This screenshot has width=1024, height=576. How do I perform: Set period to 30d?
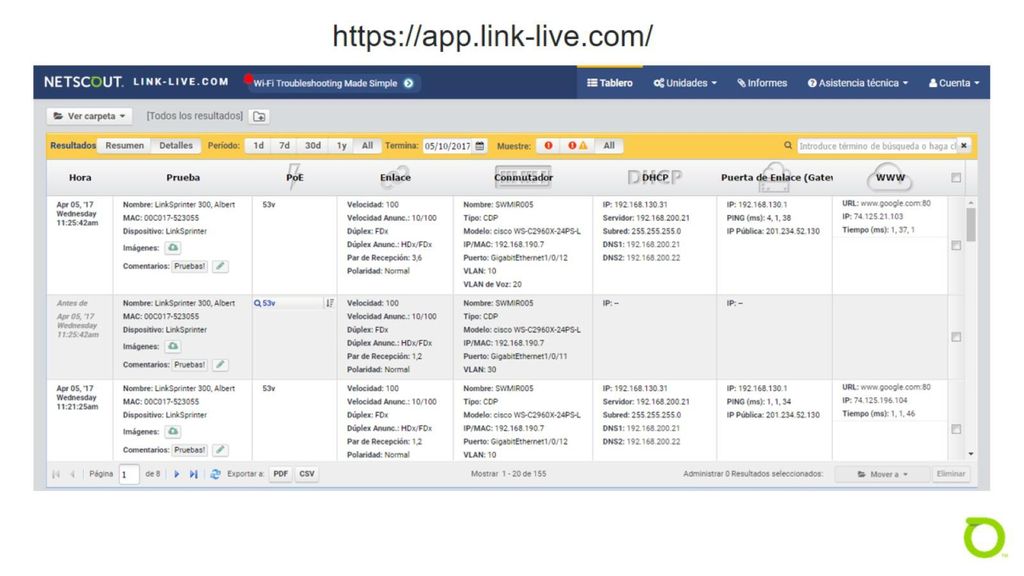pyautogui.click(x=313, y=146)
